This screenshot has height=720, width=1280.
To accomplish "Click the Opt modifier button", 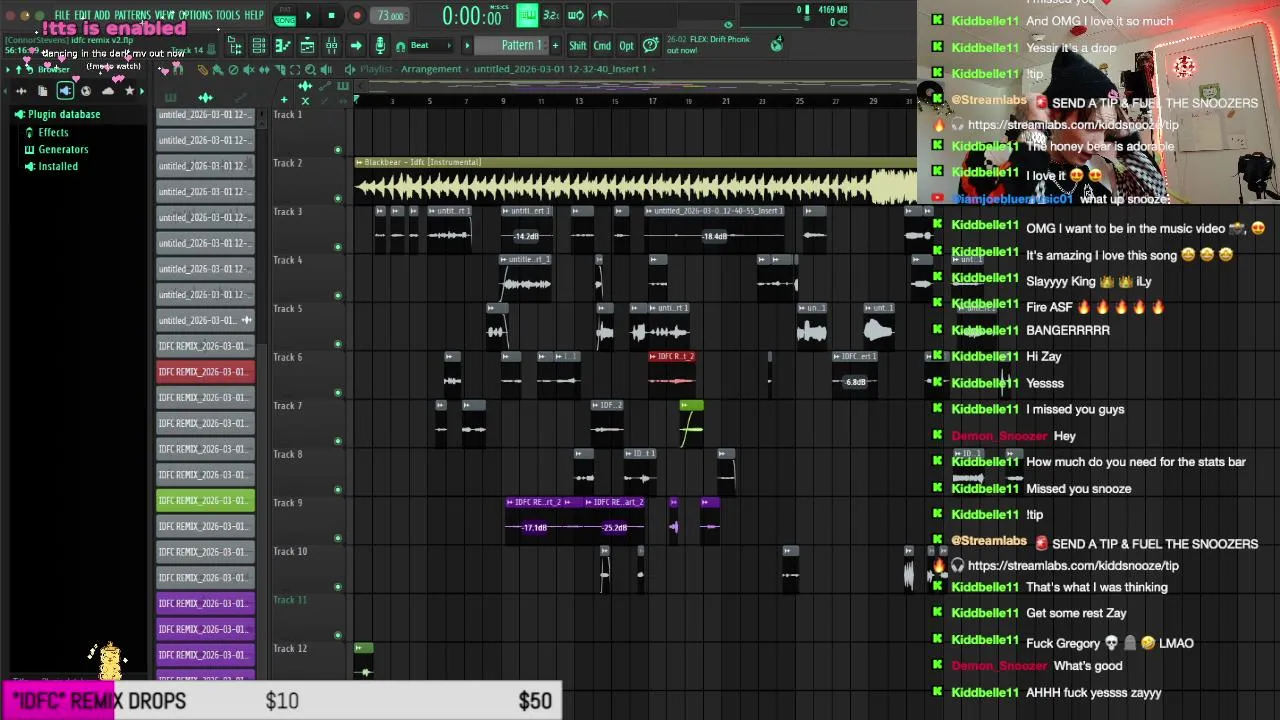I will pyautogui.click(x=626, y=46).
